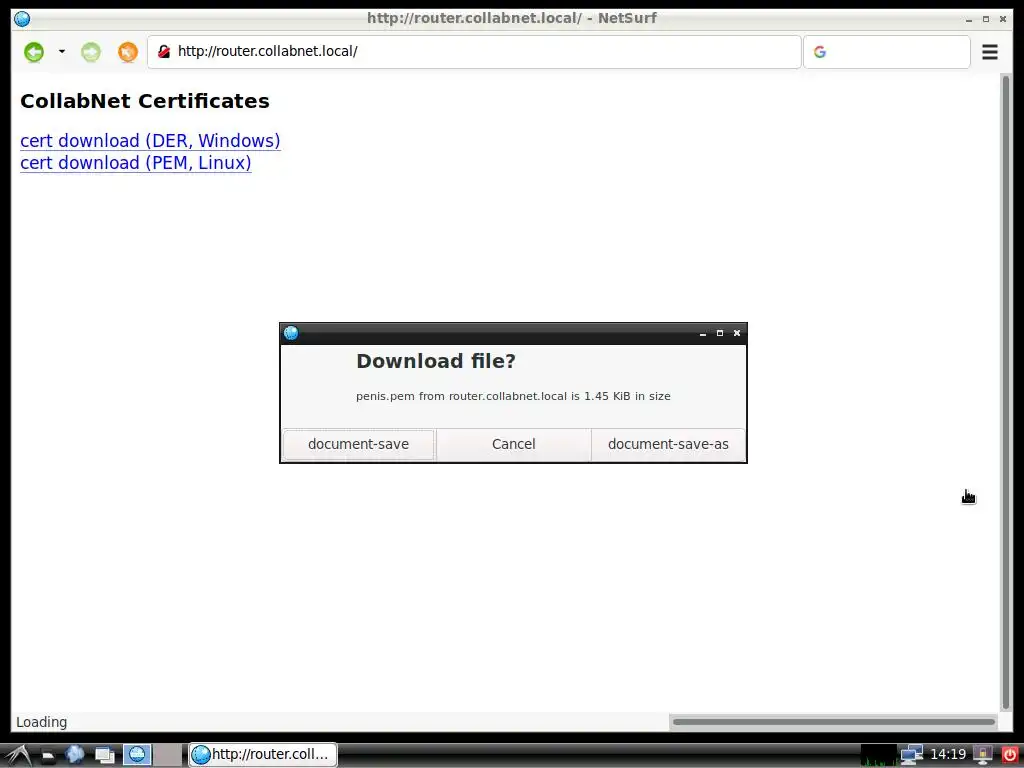
Task: Switch to the first highlighted workspace
Action: click(x=137, y=755)
